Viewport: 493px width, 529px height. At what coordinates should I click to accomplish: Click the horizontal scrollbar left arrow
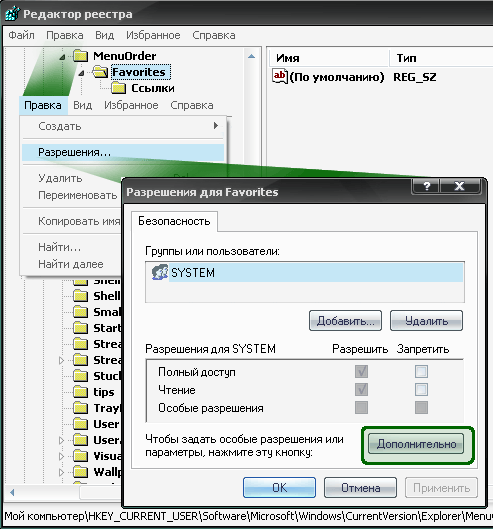pyautogui.click(x=12, y=493)
